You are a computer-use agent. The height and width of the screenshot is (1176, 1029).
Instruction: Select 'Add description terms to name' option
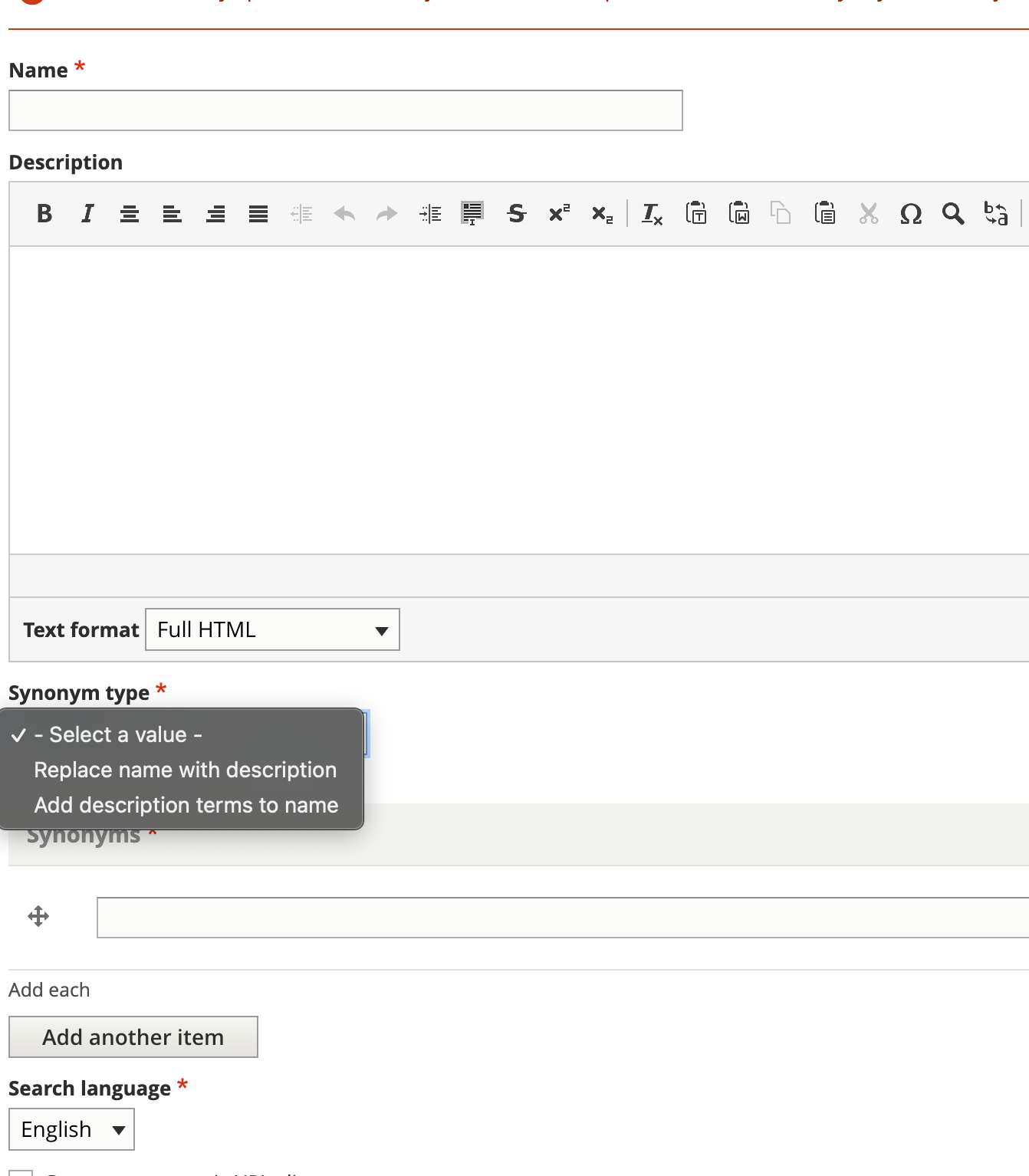[182, 805]
